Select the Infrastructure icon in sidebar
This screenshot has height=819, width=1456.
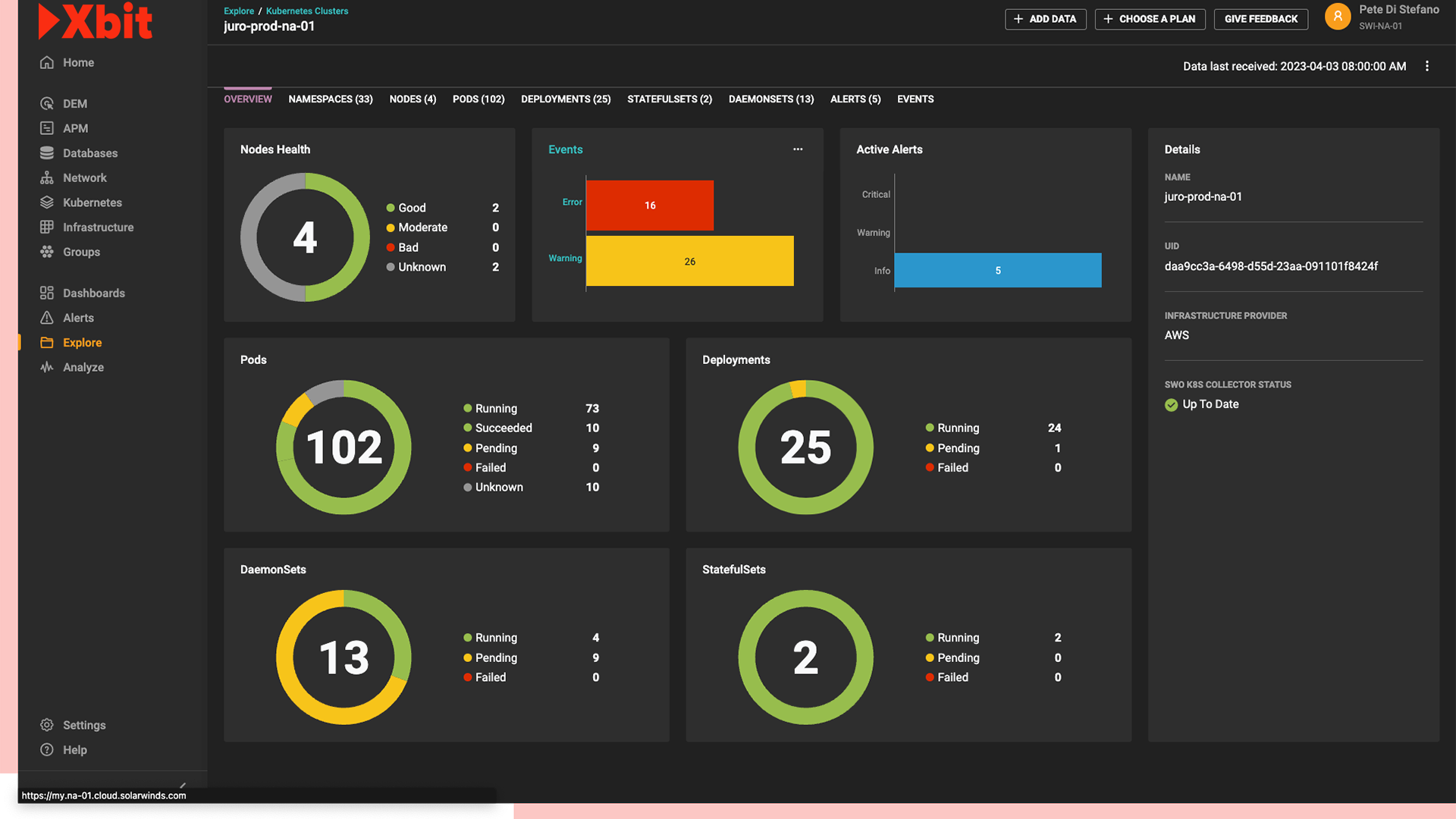[x=46, y=227]
